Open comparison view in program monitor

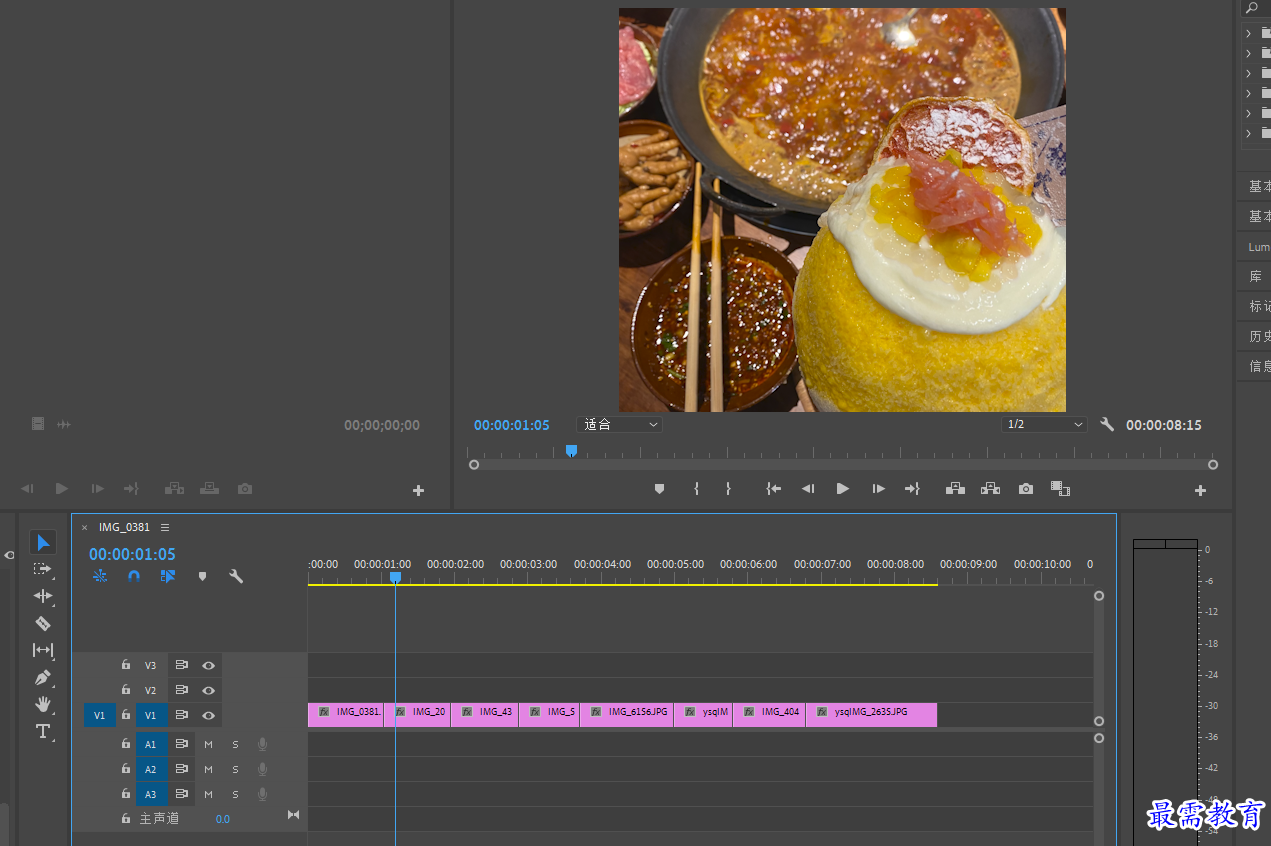pyautogui.click(x=1060, y=489)
